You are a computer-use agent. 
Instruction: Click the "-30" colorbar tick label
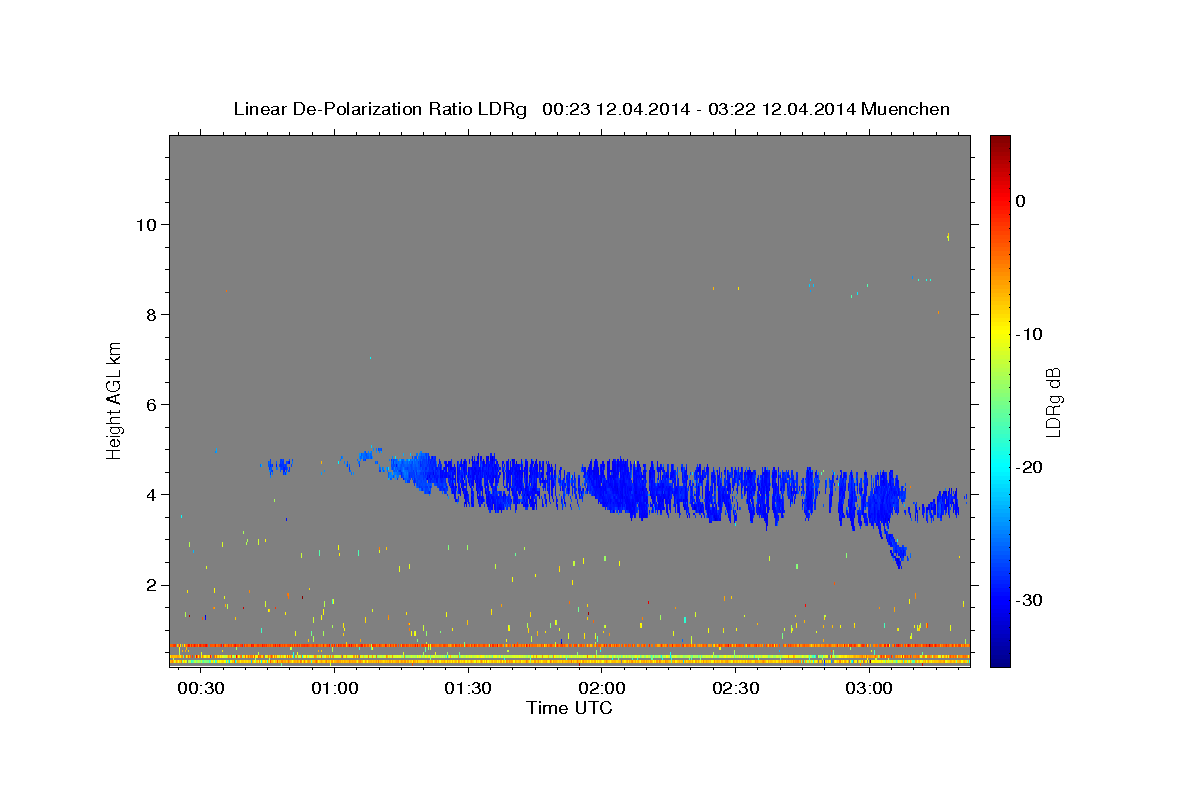[1029, 600]
